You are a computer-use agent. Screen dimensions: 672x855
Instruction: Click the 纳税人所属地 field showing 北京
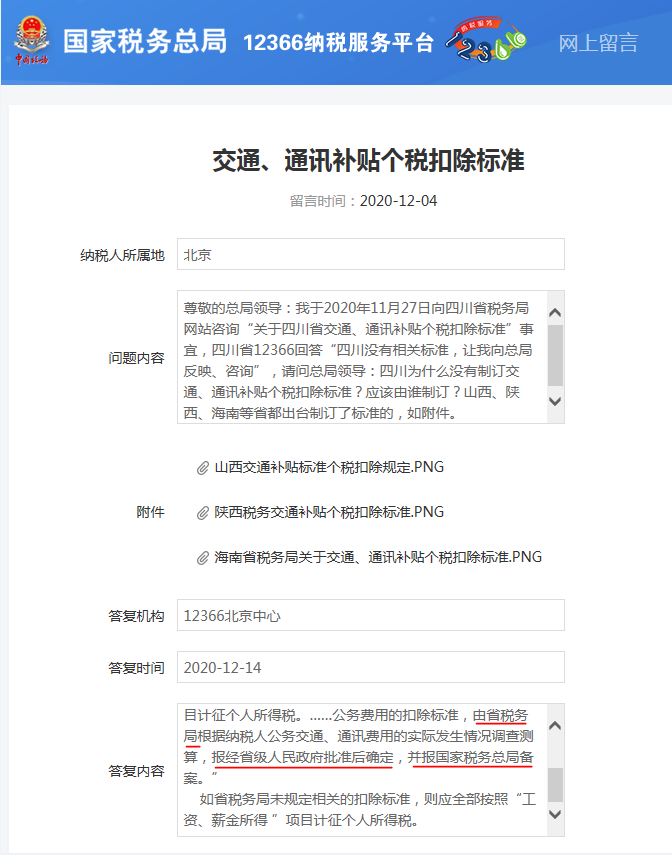371,254
